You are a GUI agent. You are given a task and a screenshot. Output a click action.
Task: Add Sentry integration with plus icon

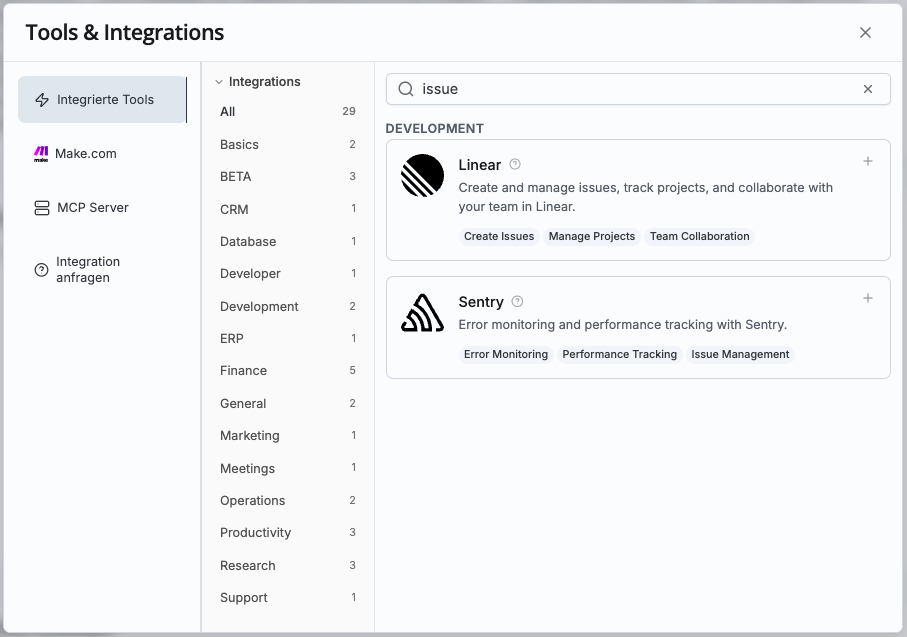(x=868, y=298)
